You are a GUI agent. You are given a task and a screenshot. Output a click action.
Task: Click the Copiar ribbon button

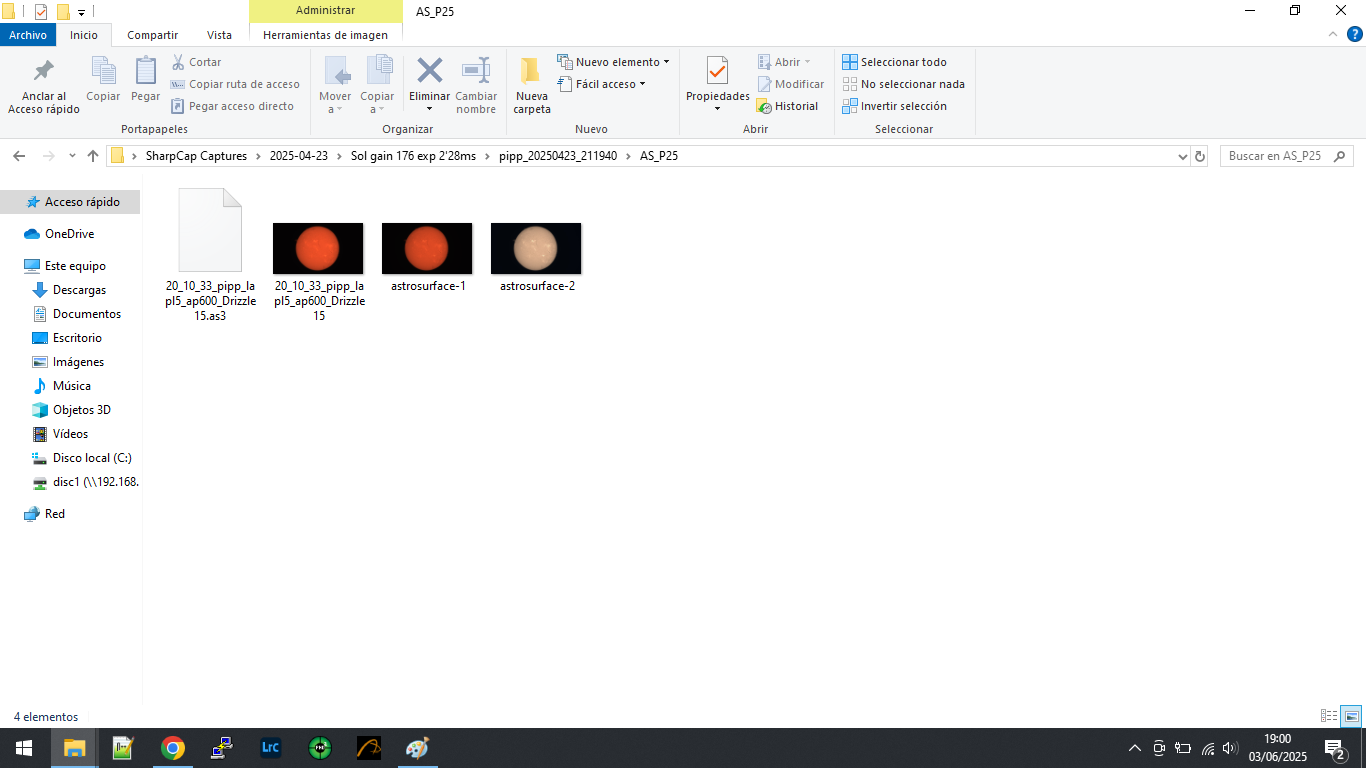[103, 80]
